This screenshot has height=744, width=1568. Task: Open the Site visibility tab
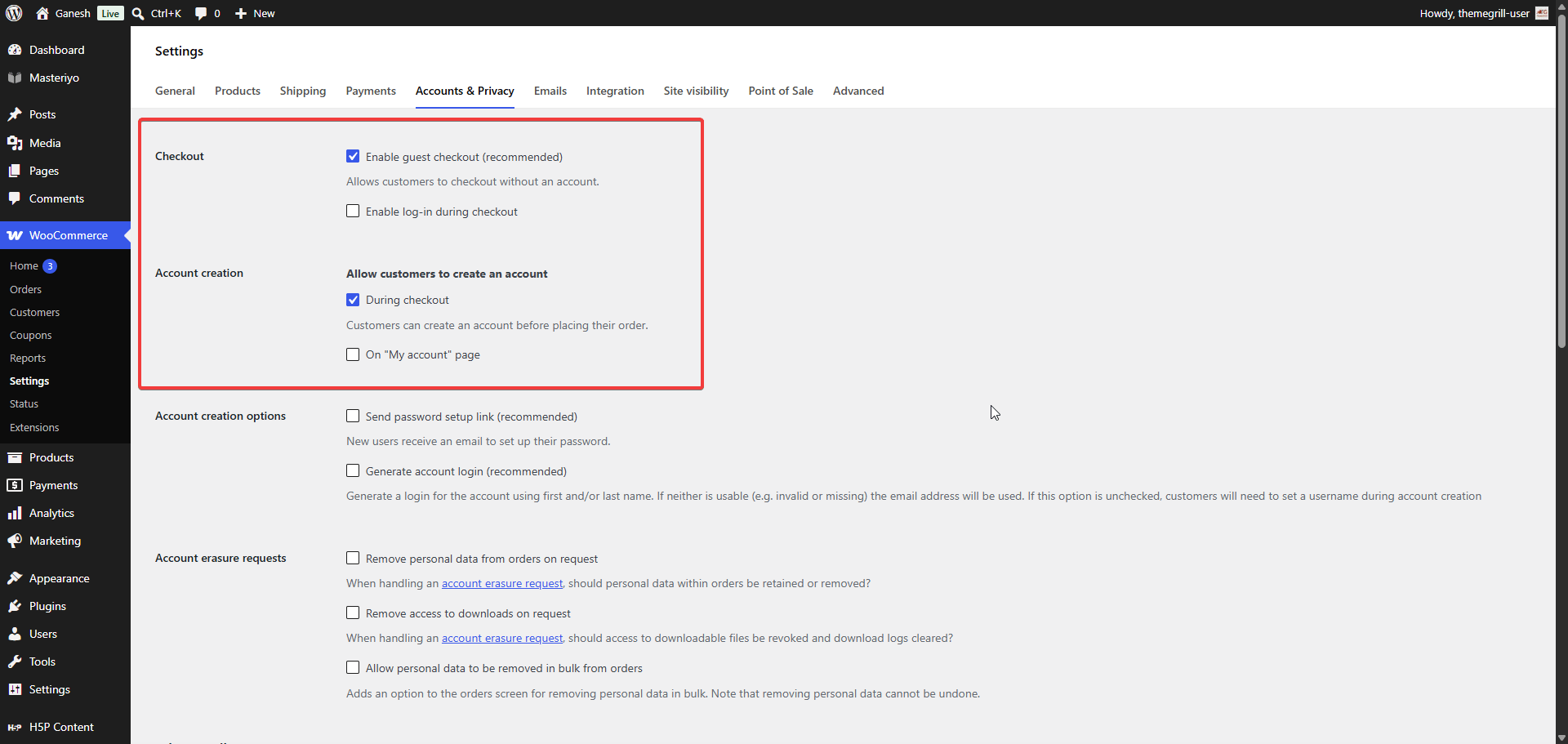pos(696,91)
